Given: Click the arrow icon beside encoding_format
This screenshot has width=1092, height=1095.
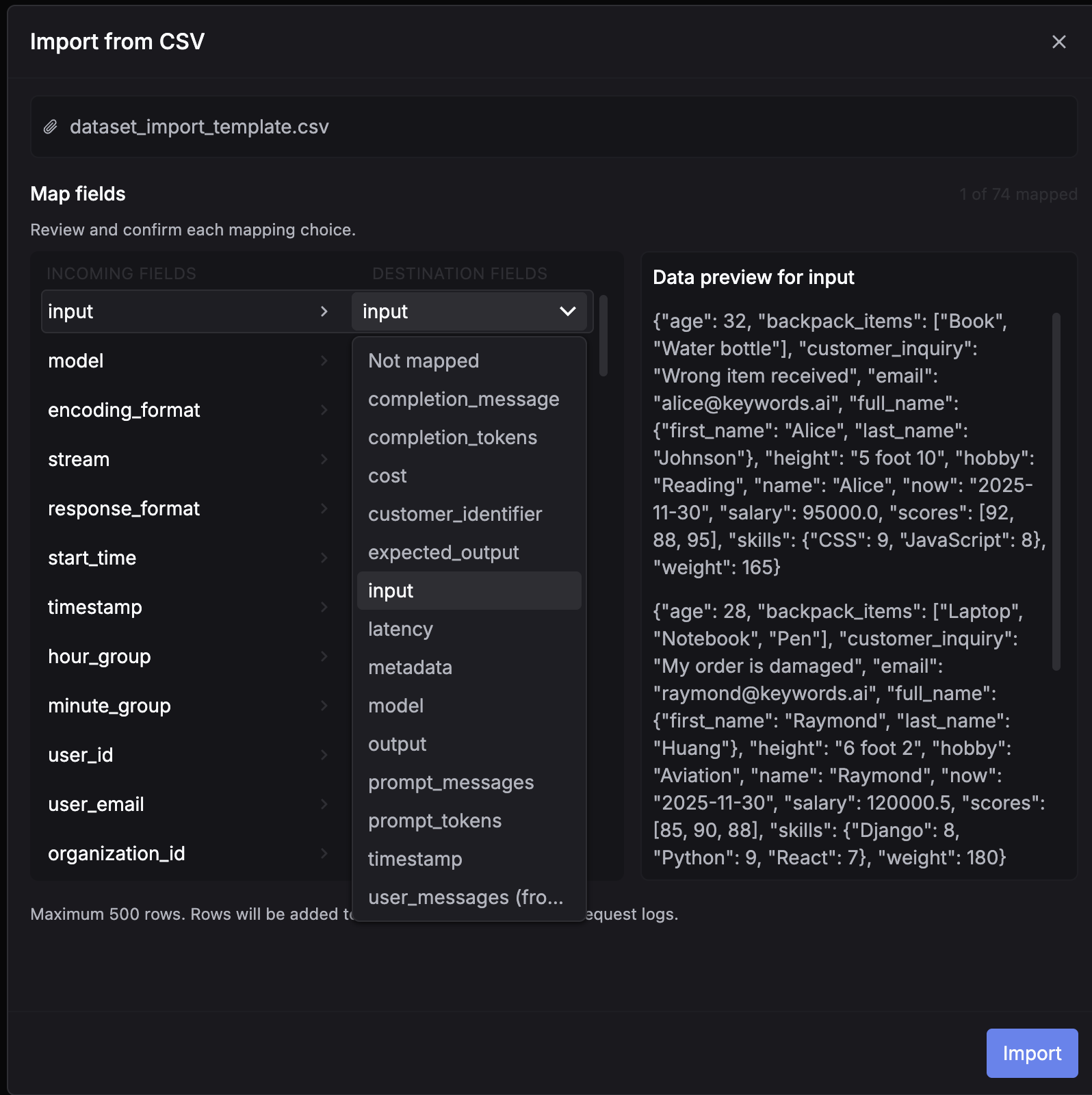Looking at the screenshot, I should [x=324, y=410].
